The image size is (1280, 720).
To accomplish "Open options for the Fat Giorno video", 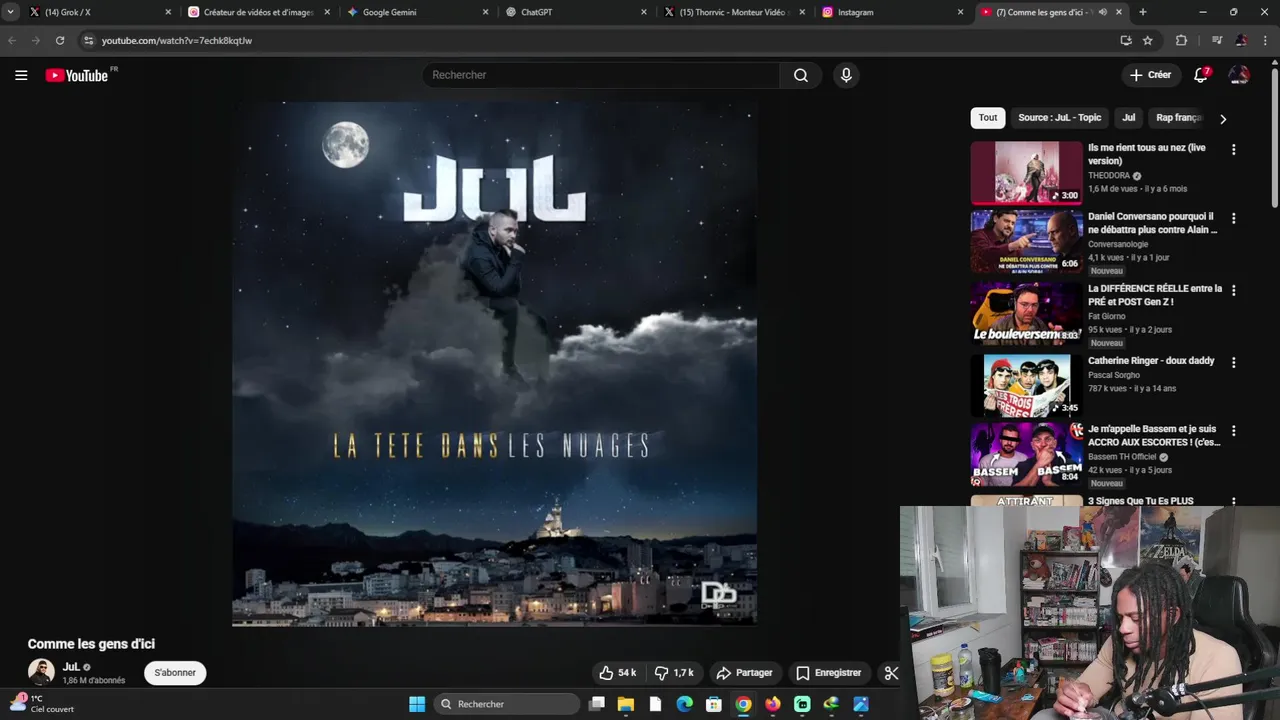I will (1233, 290).
